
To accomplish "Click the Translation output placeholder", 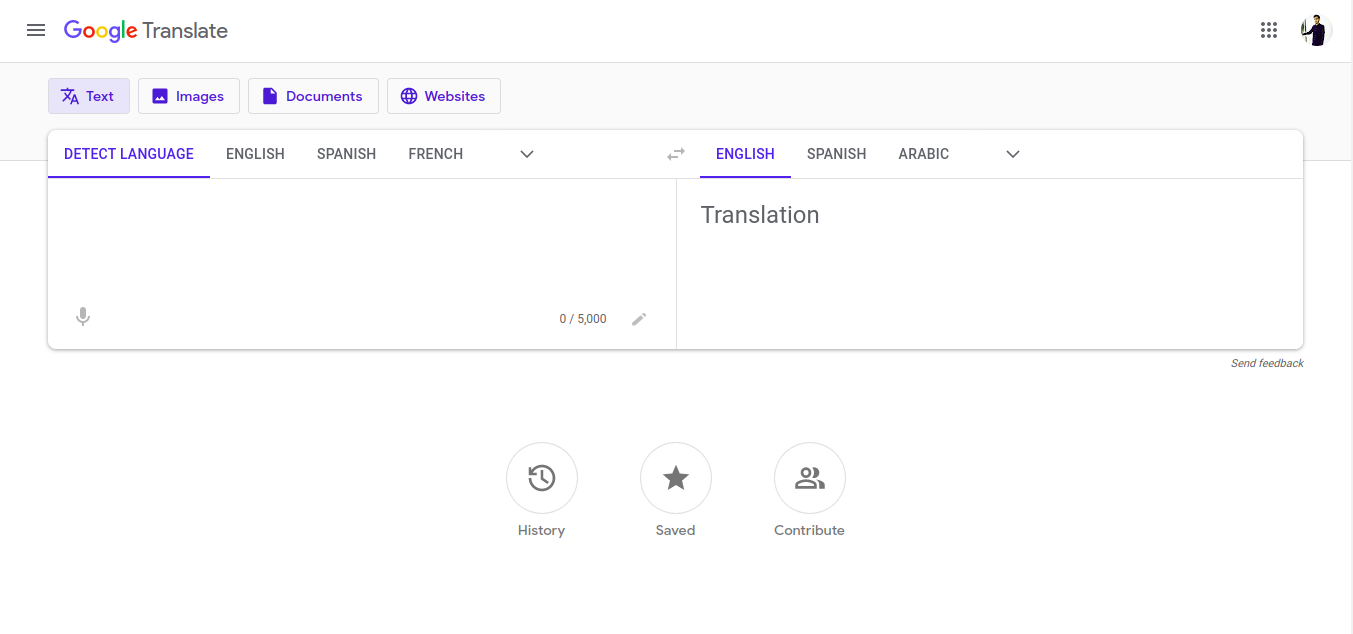I will click(760, 215).
